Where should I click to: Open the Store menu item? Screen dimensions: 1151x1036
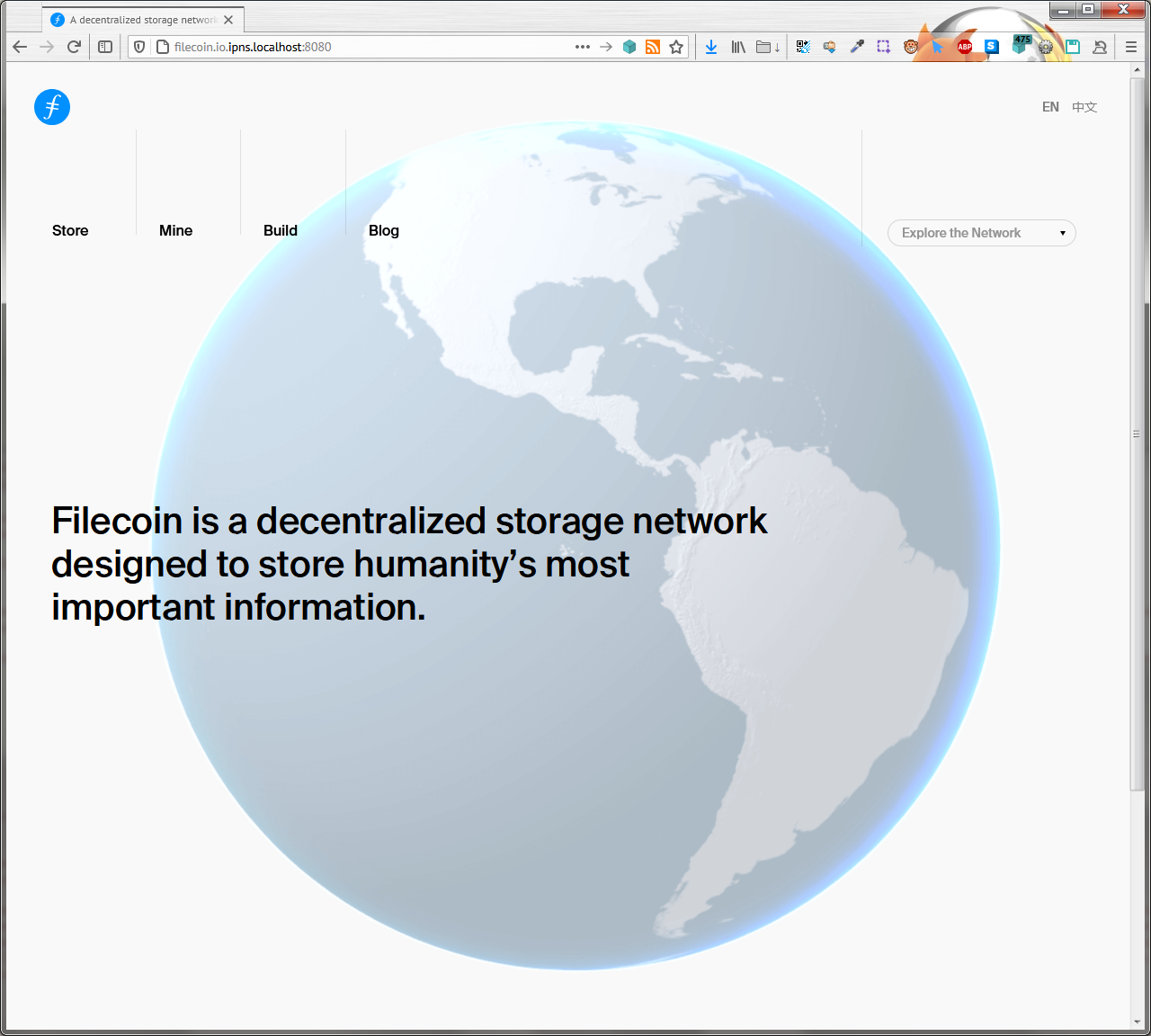pos(70,230)
